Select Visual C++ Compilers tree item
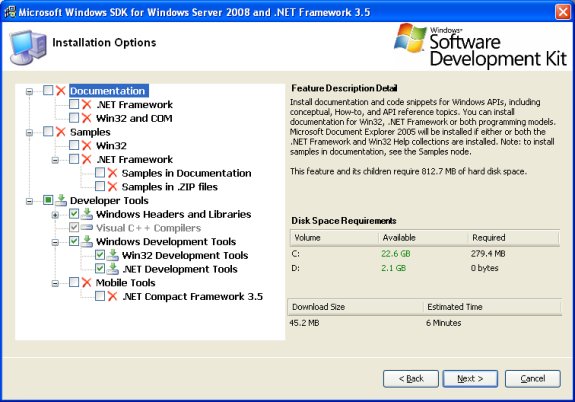Image resolution: width=575 pixels, height=402 pixels. pyautogui.click(x=149, y=228)
